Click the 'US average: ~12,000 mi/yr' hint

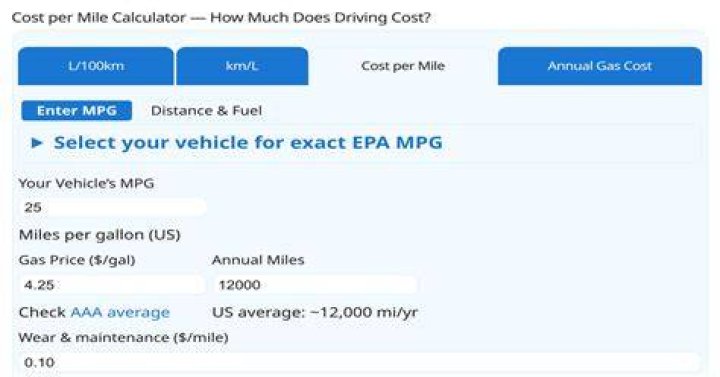[x=315, y=312]
